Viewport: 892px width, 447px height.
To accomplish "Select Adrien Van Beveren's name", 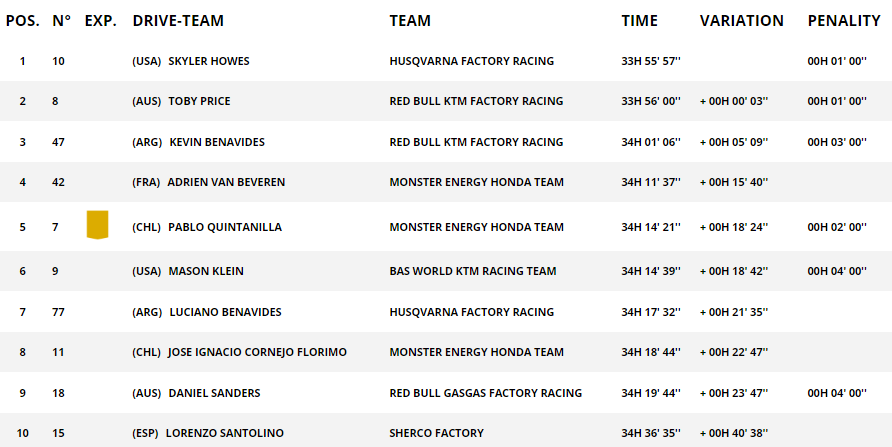I will coord(226,183).
